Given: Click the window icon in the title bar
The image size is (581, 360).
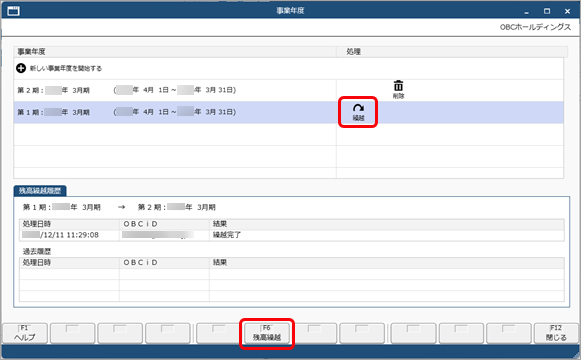Looking at the screenshot, I should (13, 11).
